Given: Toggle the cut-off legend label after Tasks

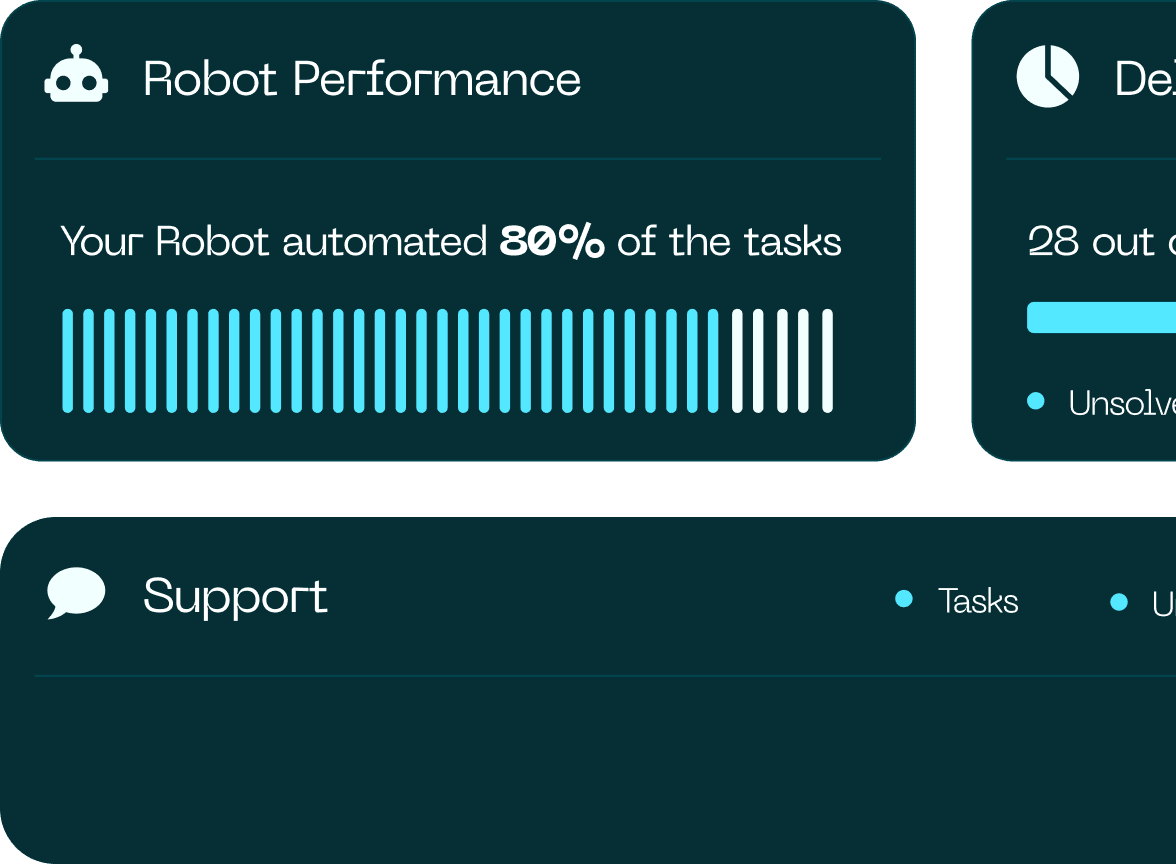Looking at the screenshot, I should point(1163,603).
